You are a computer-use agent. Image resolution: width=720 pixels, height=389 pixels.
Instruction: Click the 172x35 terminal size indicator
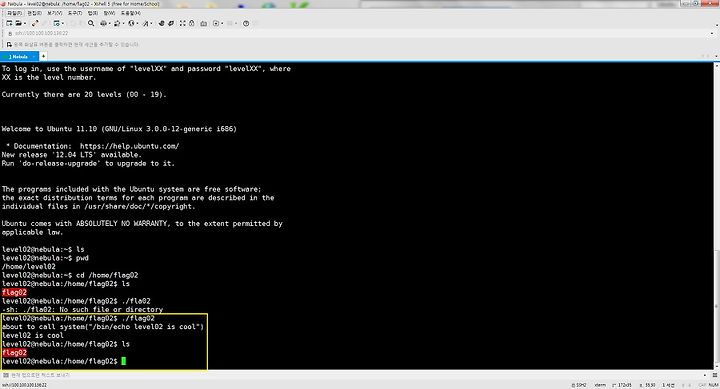[x=622, y=385]
